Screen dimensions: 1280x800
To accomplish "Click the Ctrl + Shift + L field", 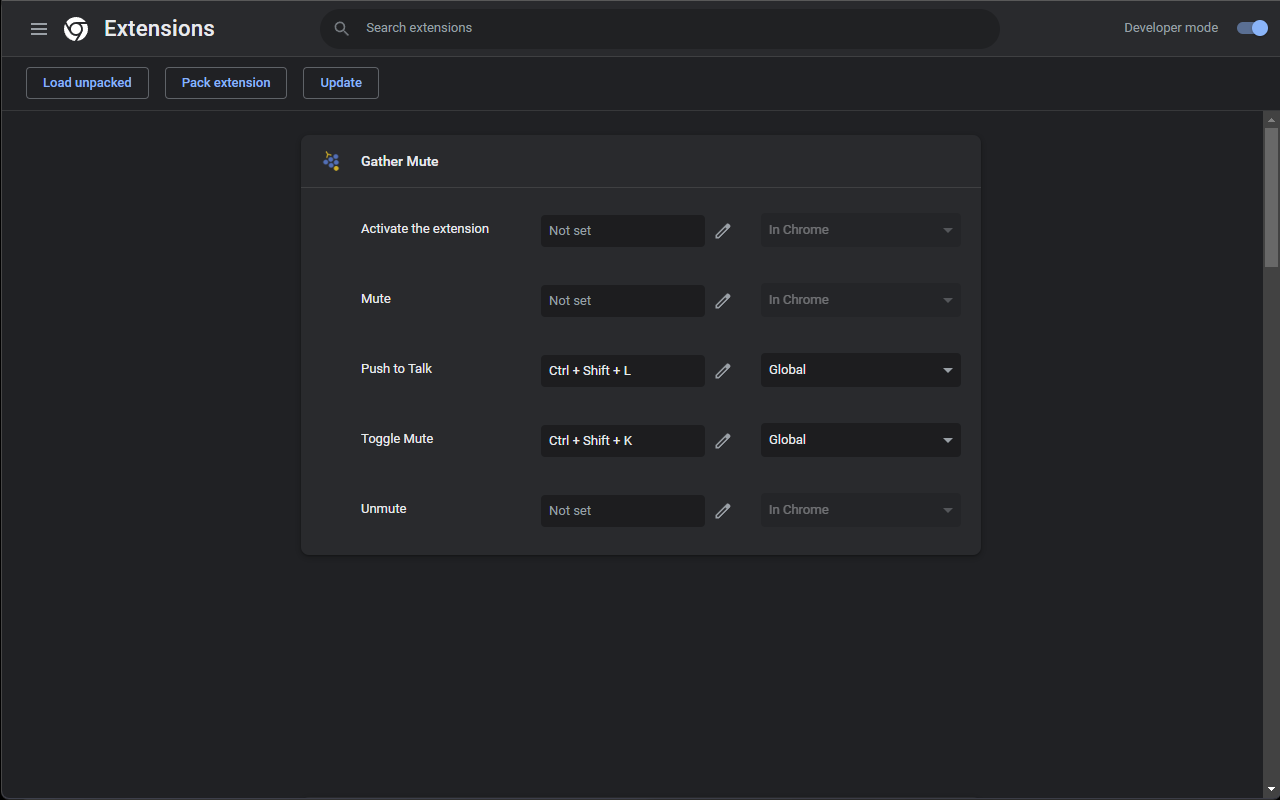I will pyautogui.click(x=623, y=371).
